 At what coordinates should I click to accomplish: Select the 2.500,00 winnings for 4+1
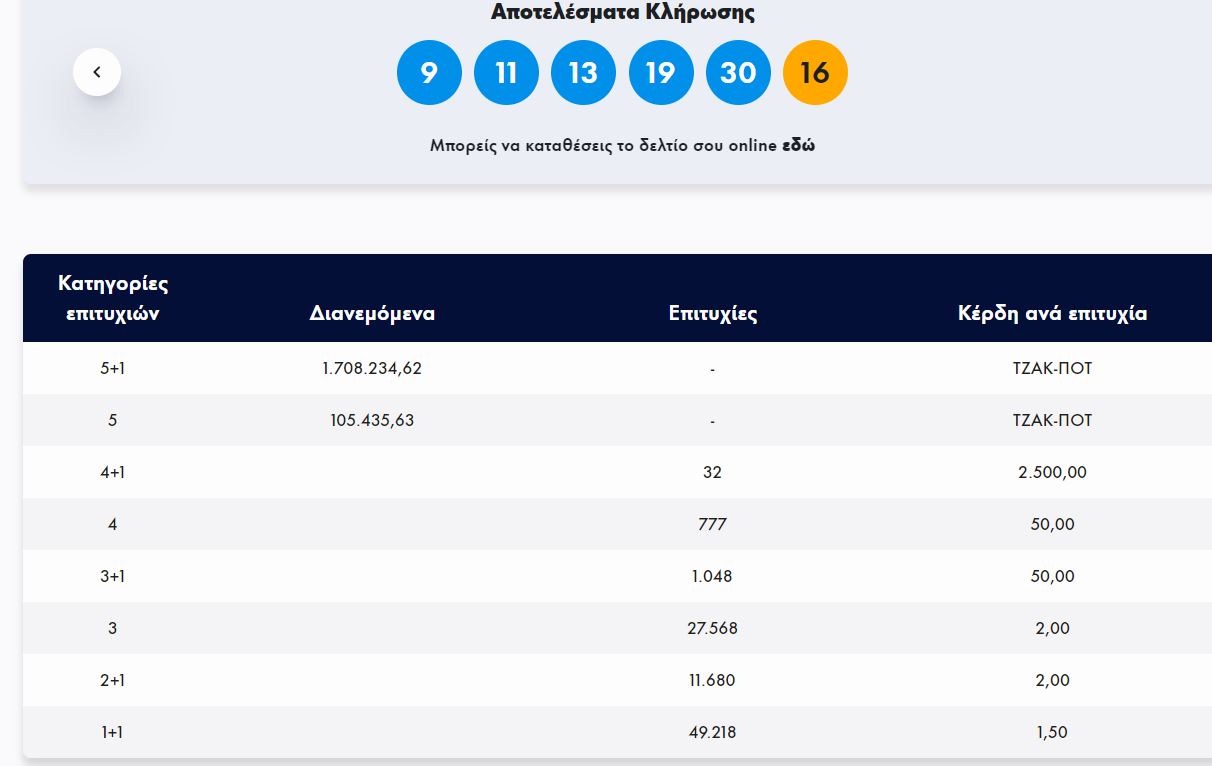[x=1052, y=472]
